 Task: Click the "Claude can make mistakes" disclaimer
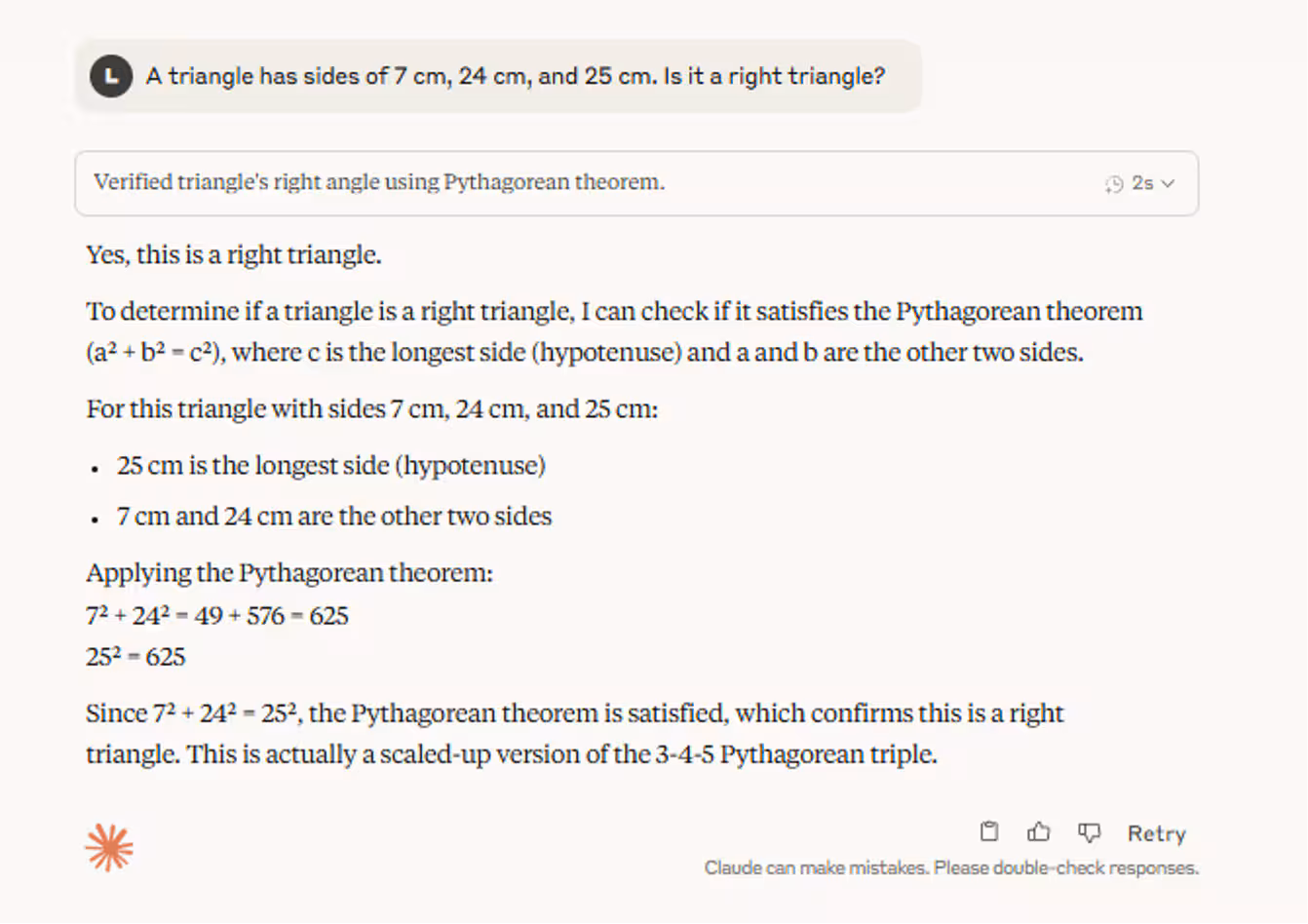pyautogui.click(x=951, y=867)
